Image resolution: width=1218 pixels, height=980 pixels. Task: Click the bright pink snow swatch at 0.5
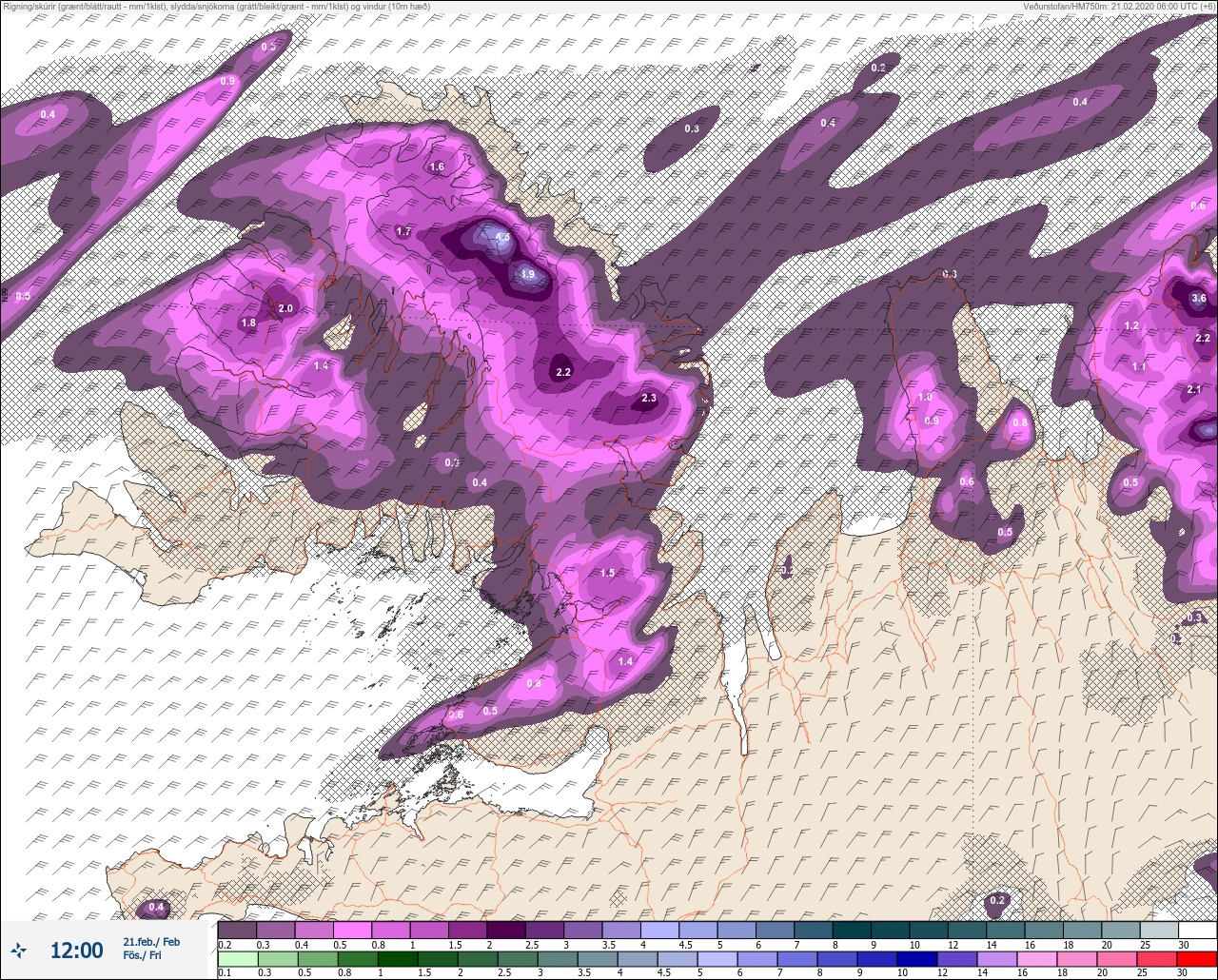(352, 931)
